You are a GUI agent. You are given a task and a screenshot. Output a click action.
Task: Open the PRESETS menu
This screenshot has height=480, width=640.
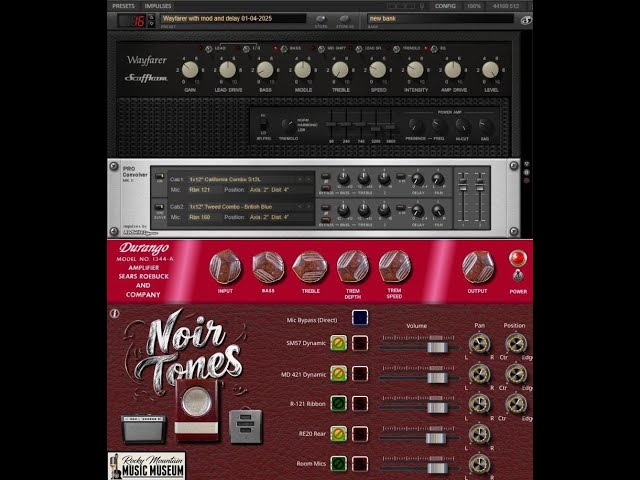click(x=123, y=6)
